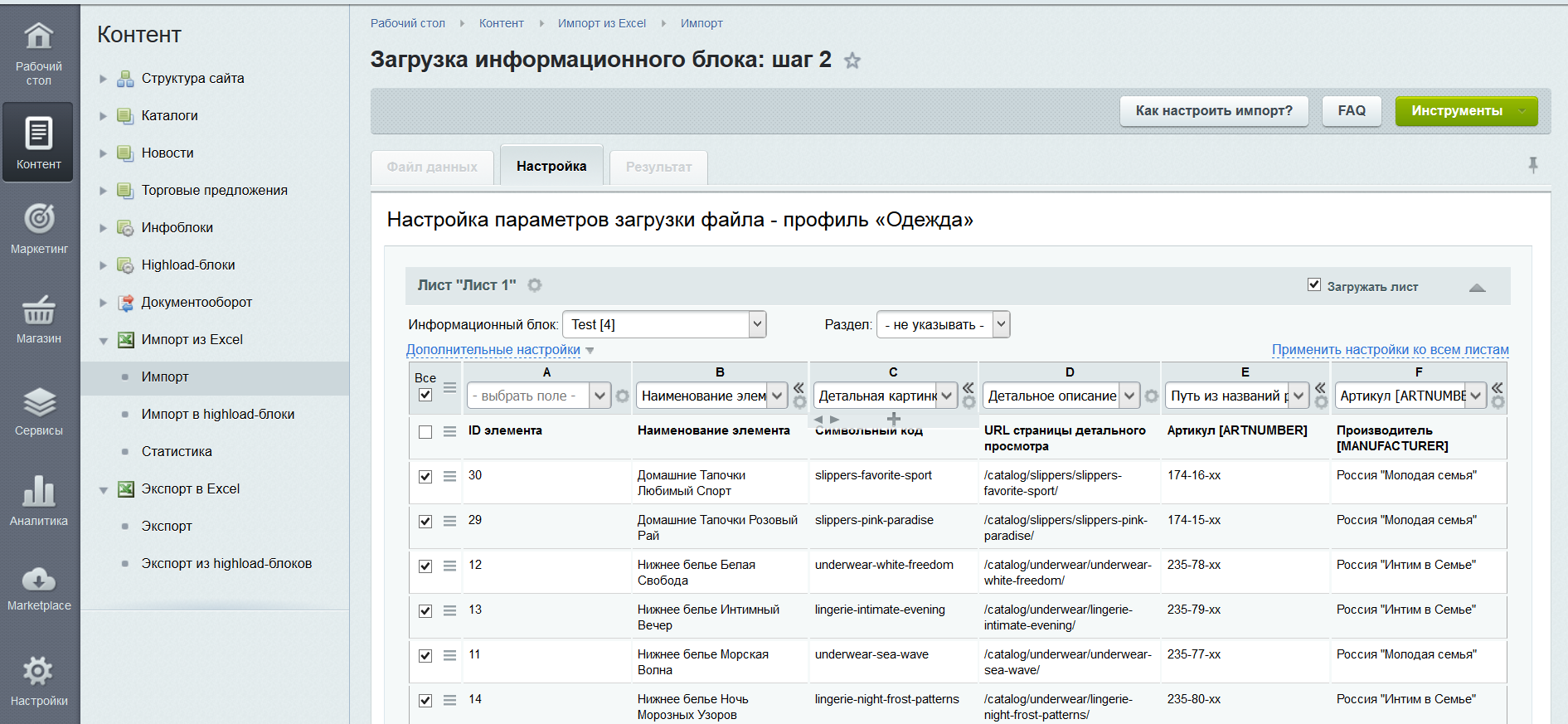Open the Раздел dropdown

[x=943, y=324]
